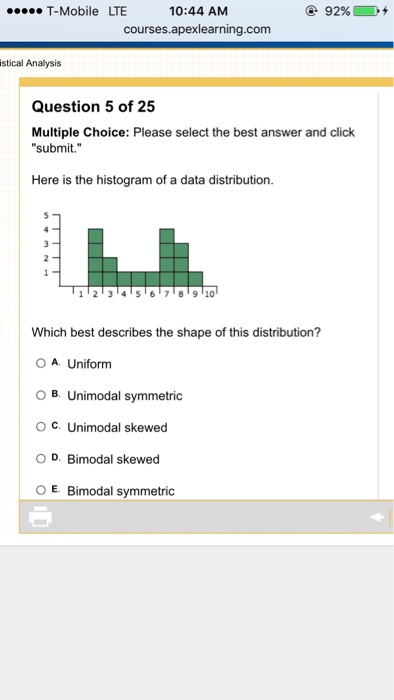Select radio button D Bimodal skewed

pos(41,458)
